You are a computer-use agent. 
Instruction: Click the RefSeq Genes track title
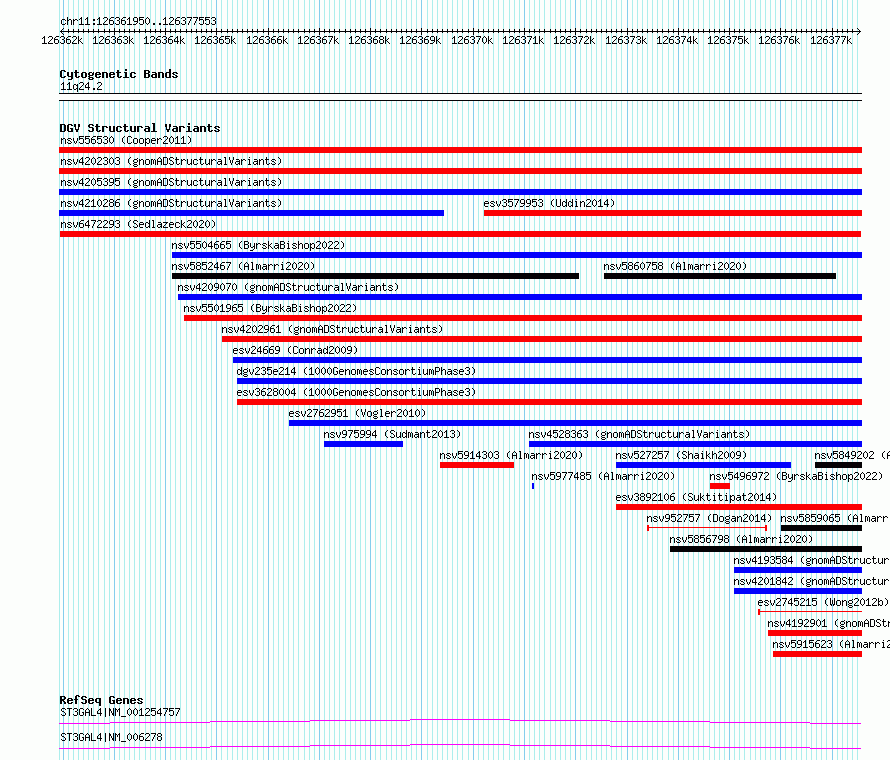(101, 700)
